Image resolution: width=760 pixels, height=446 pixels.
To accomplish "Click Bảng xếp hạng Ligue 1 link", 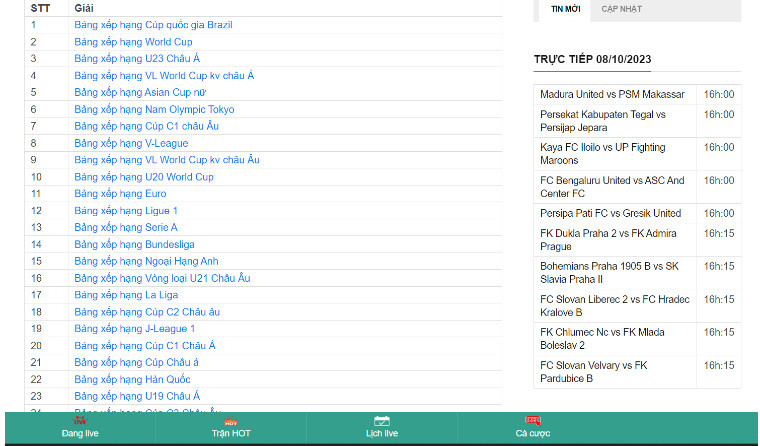I will pyautogui.click(x=126, y=210).
